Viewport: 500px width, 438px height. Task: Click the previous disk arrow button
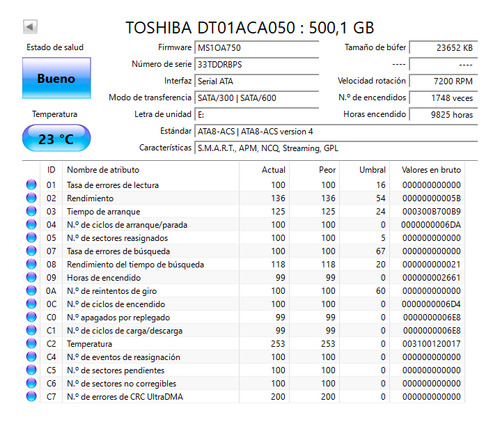pos(30,27)
